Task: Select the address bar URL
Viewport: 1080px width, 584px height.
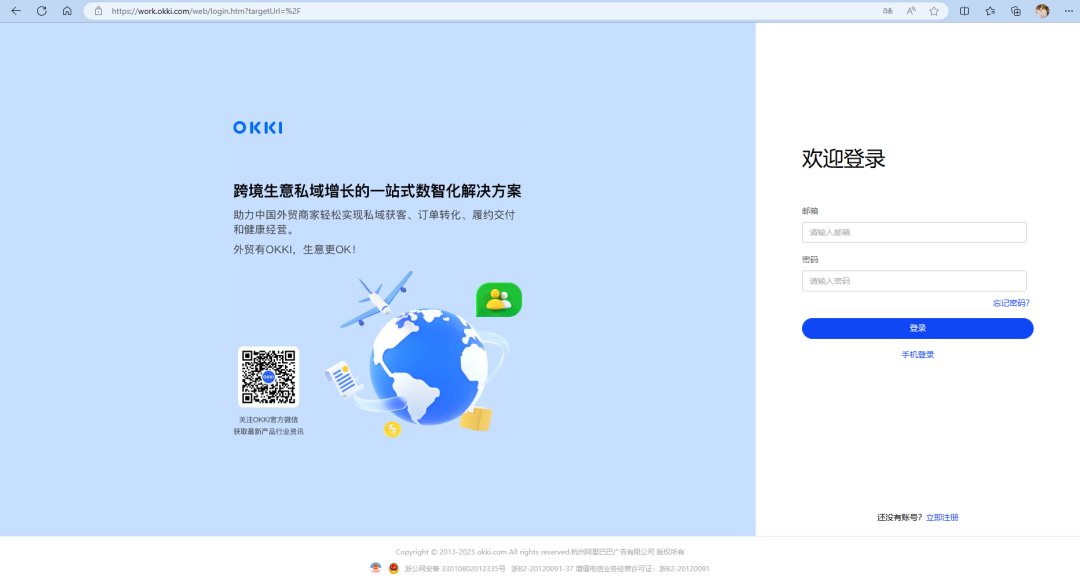Action: (206, 11)
